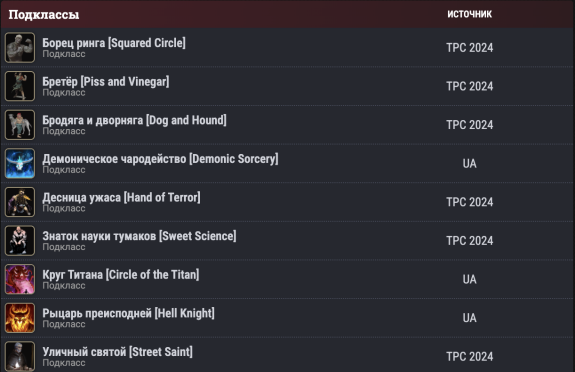Open Бретёр [Piss and Vinegar] link

(x=106, y=81)
